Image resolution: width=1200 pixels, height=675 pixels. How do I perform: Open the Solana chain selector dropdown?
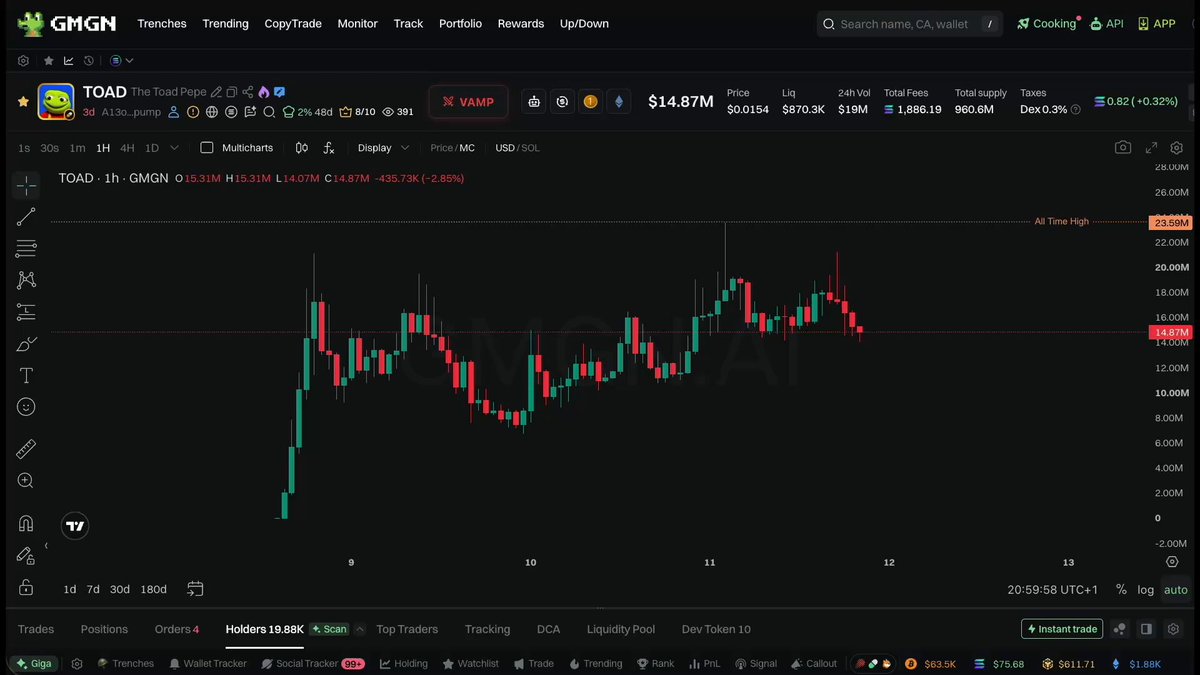[122, 61]
